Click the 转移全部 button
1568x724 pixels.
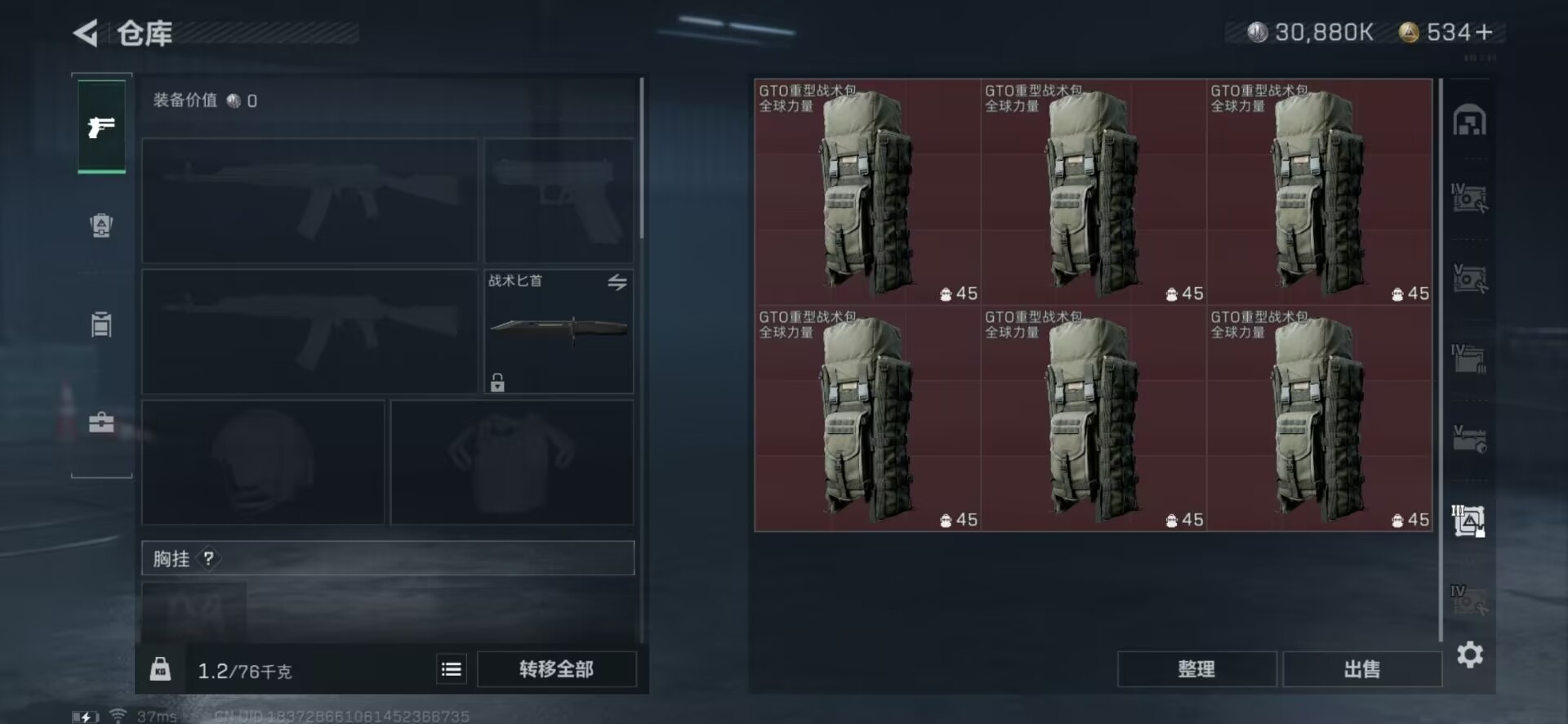556,669
